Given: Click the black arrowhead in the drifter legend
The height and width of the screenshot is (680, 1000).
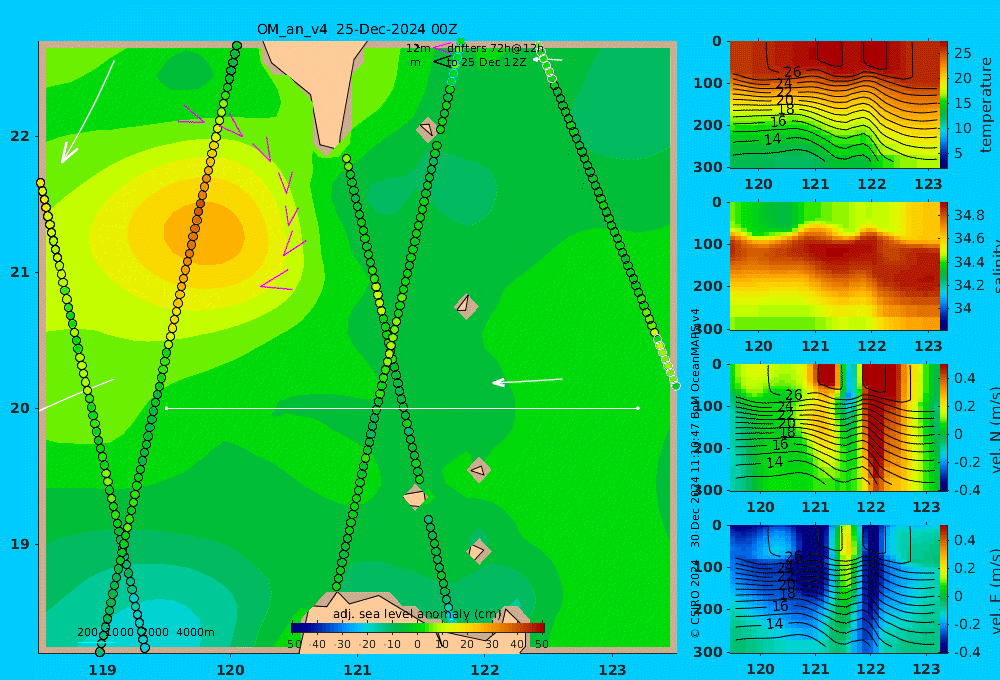Looking at the screenshot, I should click(x=441, y=62).
